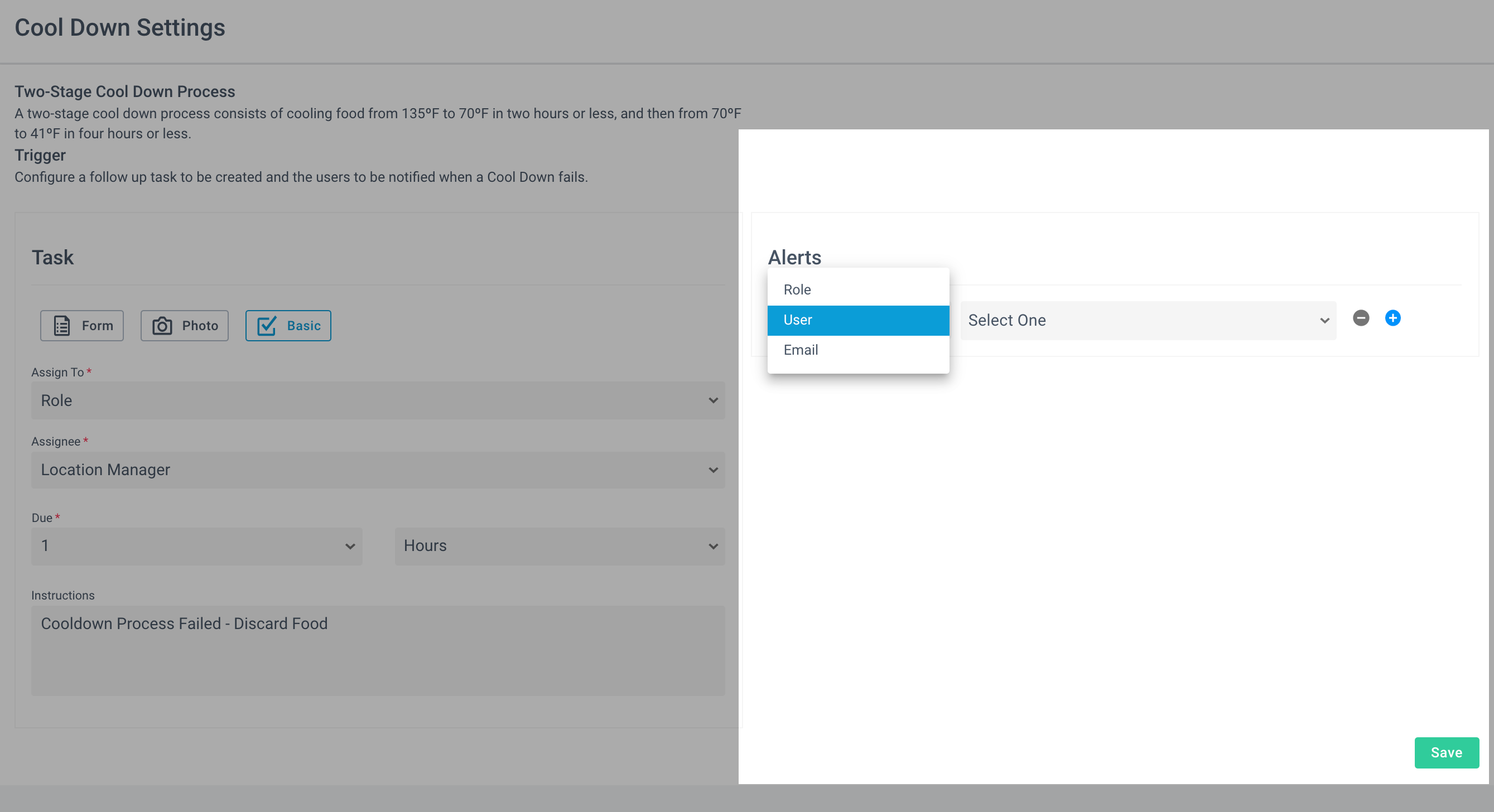Open the Due number dropdown showing 1
This screenshot has height=812, width=1494.
click(196, 546)
